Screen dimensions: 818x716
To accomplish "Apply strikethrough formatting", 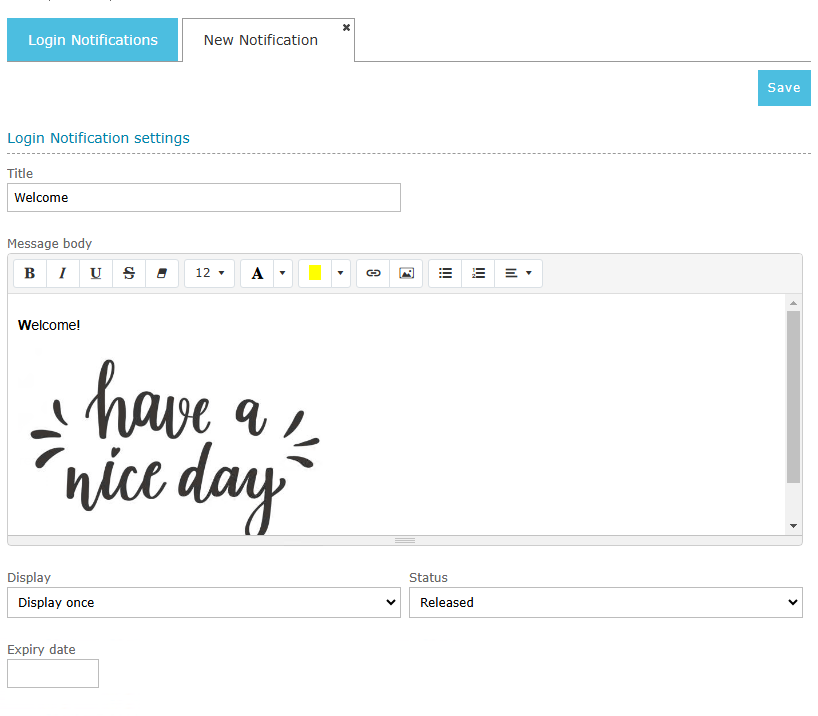I will pyautogui.click(x=129, y=273).
